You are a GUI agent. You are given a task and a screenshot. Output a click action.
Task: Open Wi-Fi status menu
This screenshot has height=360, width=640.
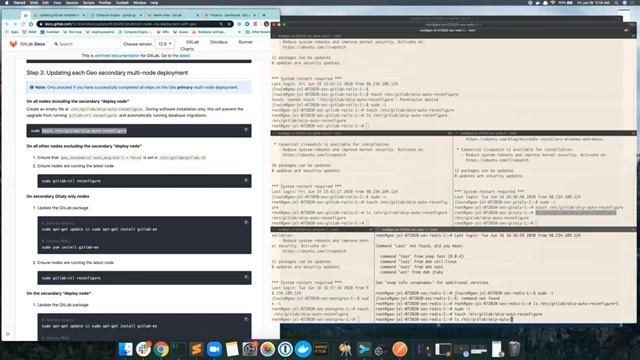[553, 2]
